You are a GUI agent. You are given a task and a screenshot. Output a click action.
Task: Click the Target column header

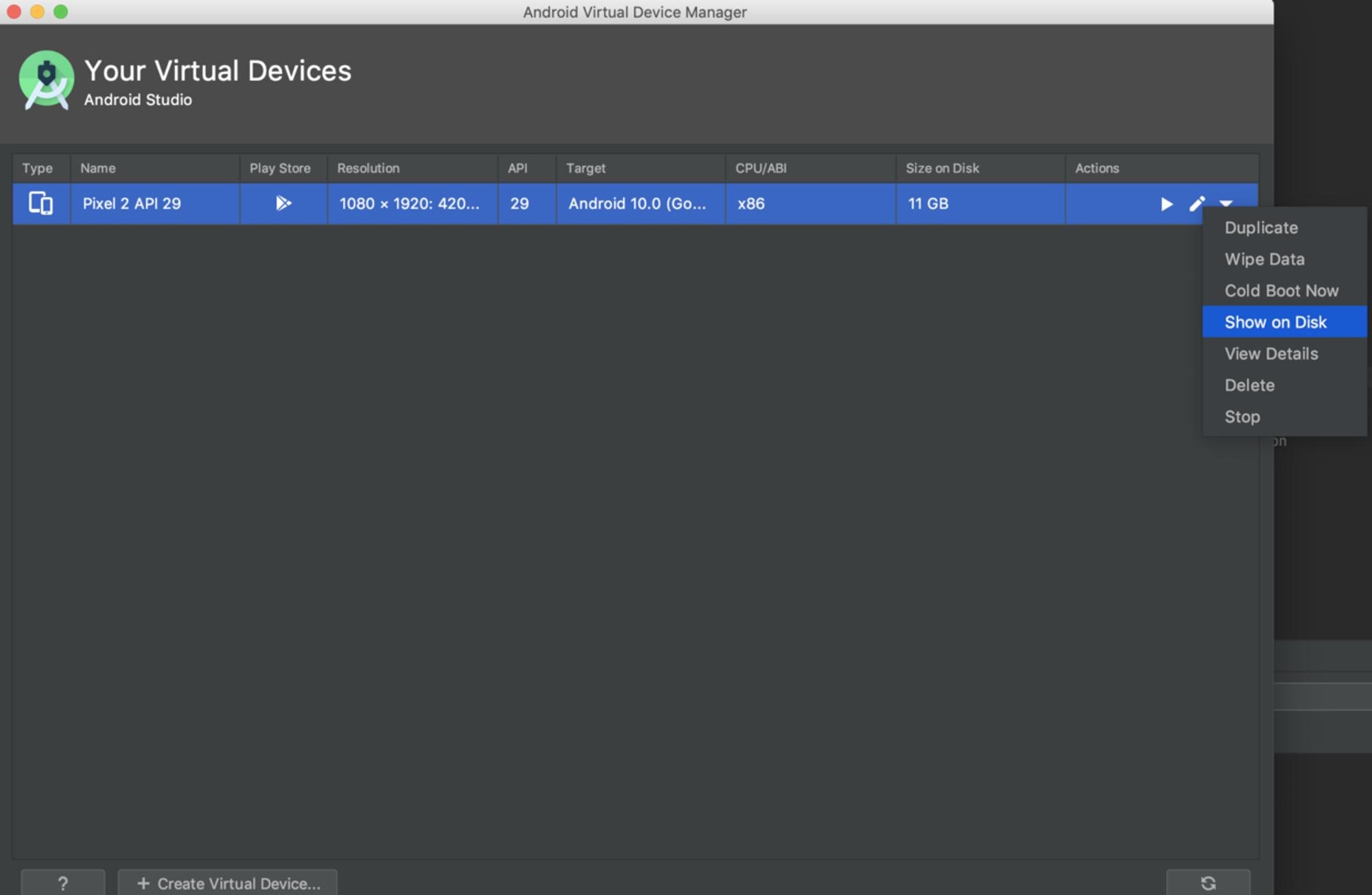coord(641,168)
